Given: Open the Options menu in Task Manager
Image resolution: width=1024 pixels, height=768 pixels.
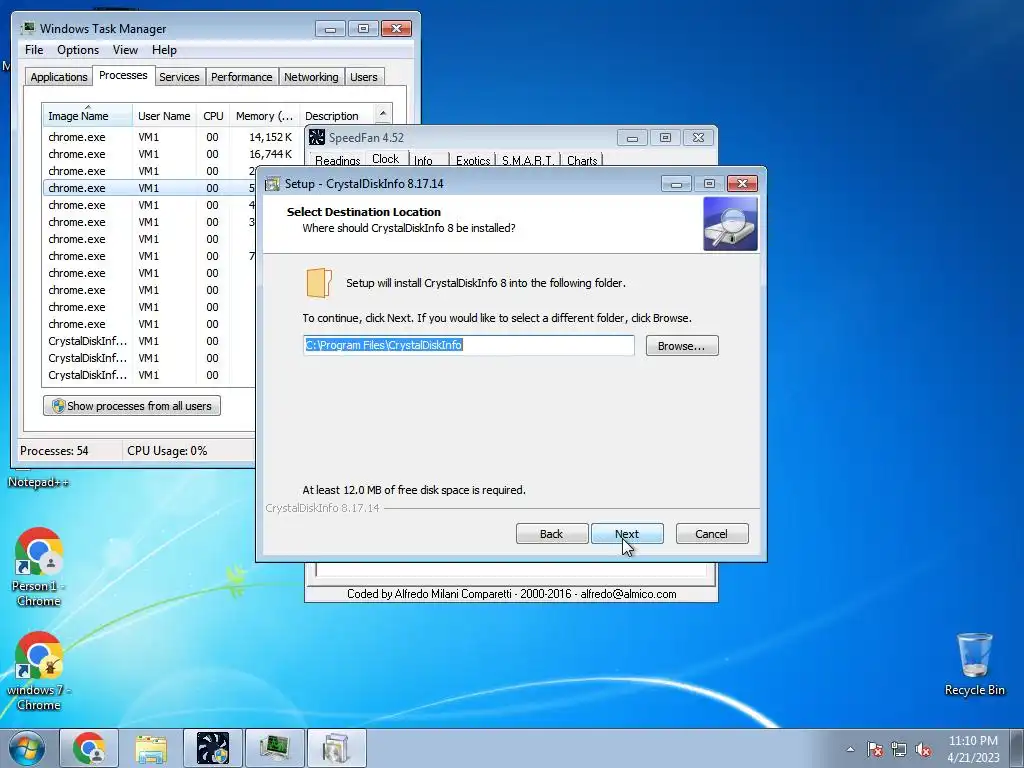Looking at the screenshot, I should point(78,50).
